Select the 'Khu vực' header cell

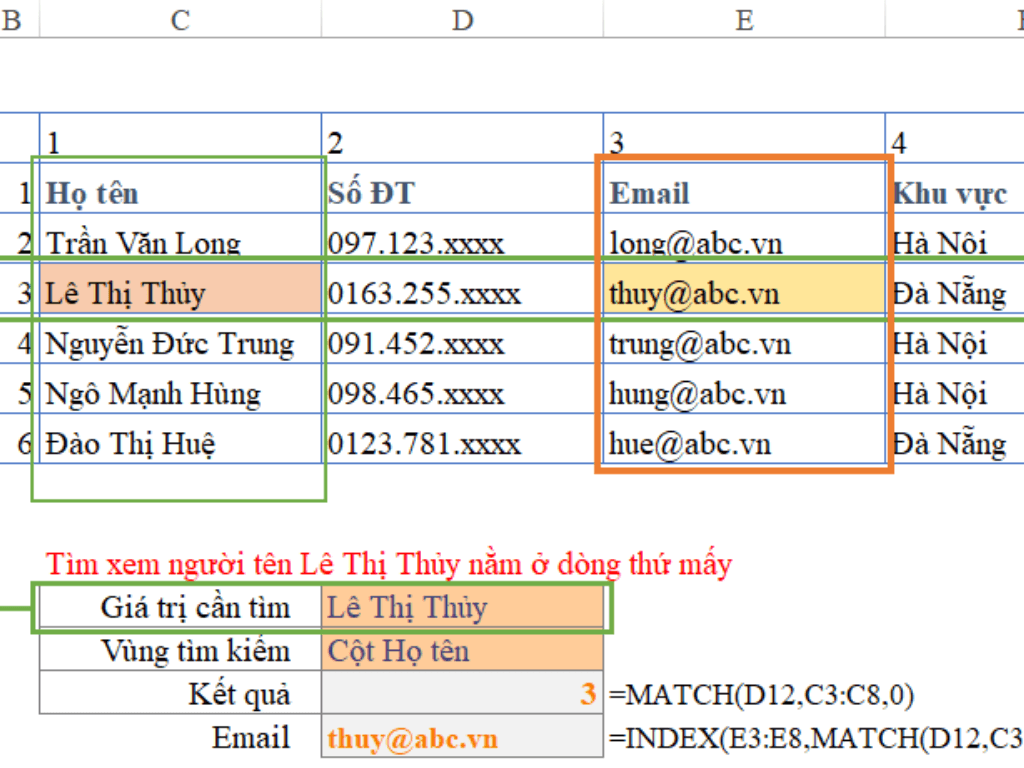pos(954,193)
